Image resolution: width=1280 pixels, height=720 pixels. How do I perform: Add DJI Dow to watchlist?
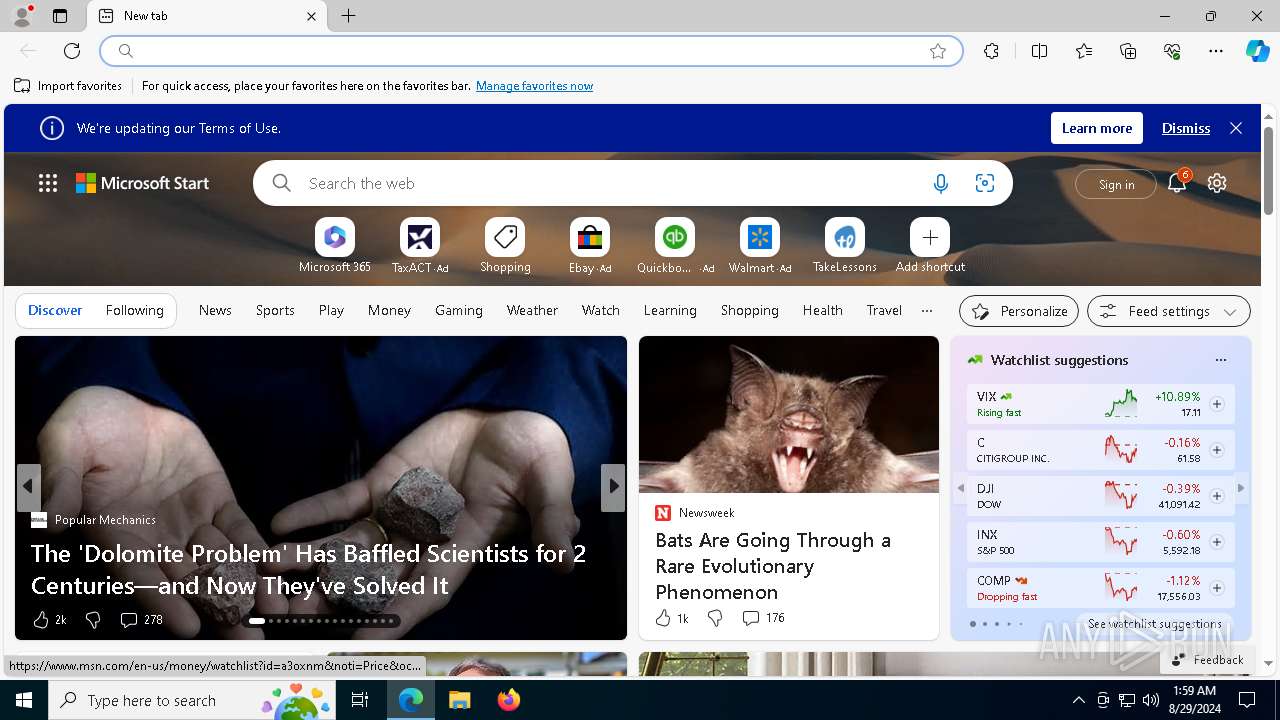pyautogui.click(x=1217, y=496)
